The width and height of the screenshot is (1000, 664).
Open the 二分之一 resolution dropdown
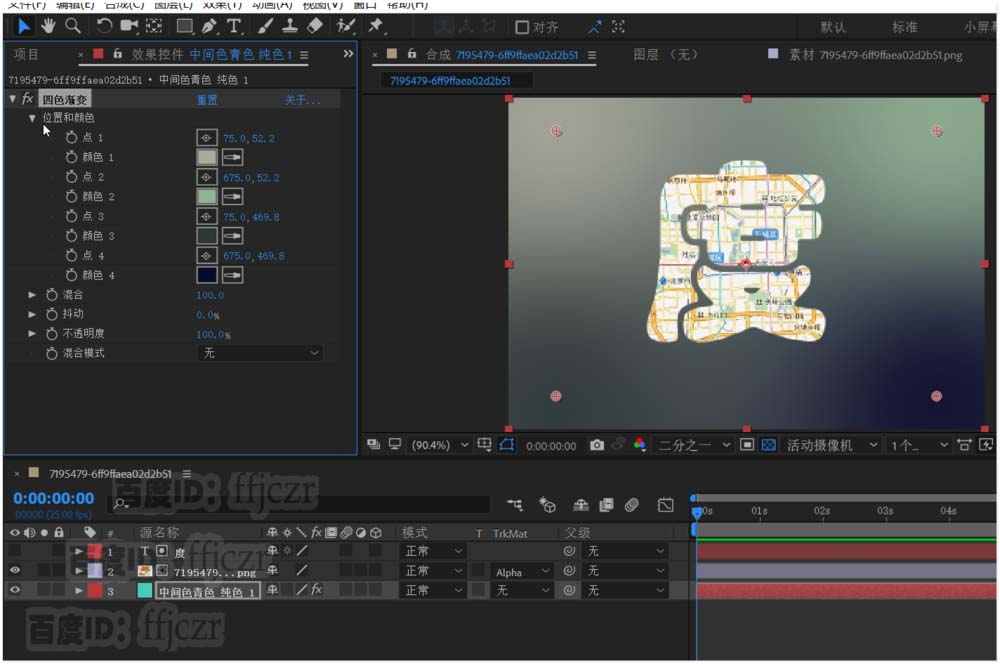click(x=694, y=445)
